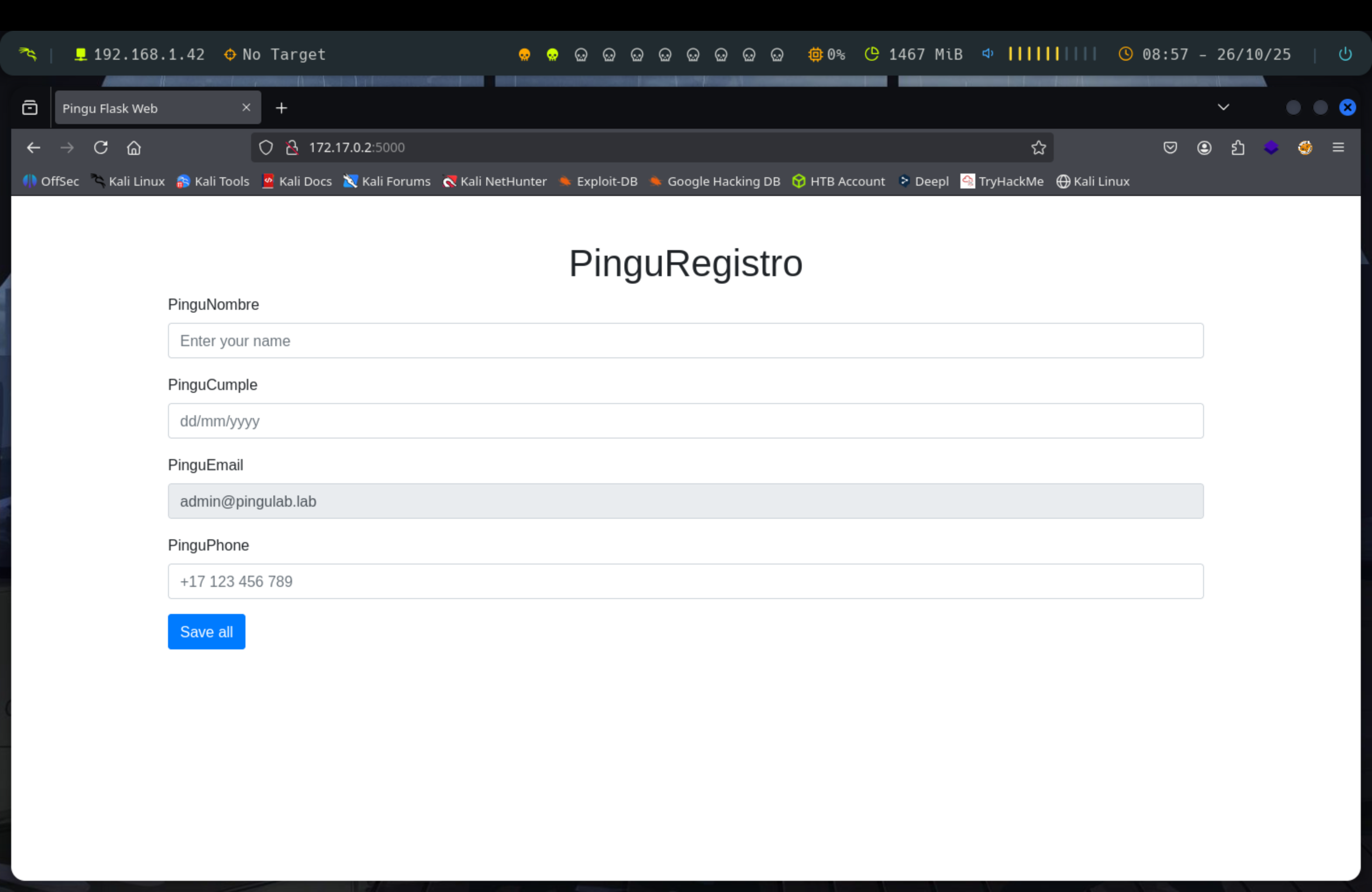1372x892 pixels.
Task: Reload the page with the refresh icon
Action: [101, 147]
